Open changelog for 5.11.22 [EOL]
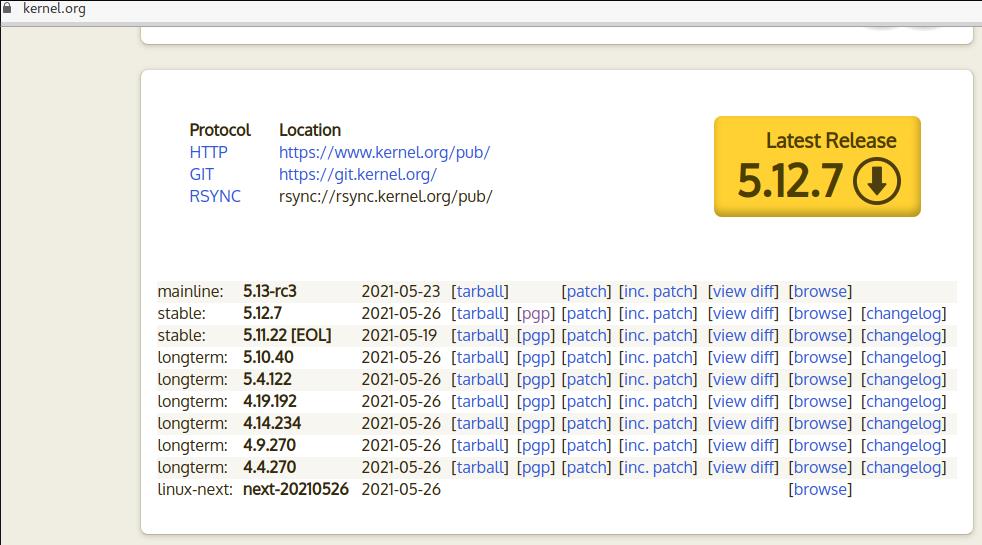Viewport: 982px width, 545px height. 904,335
